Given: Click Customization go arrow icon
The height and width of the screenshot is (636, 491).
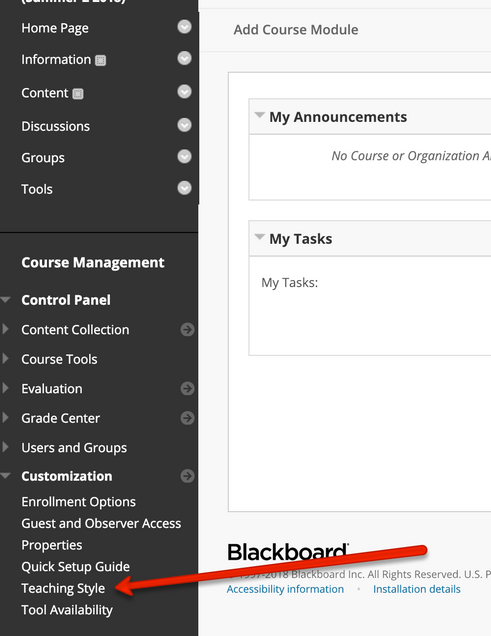Looking at the screenshot, I should [x=187, y=476].
